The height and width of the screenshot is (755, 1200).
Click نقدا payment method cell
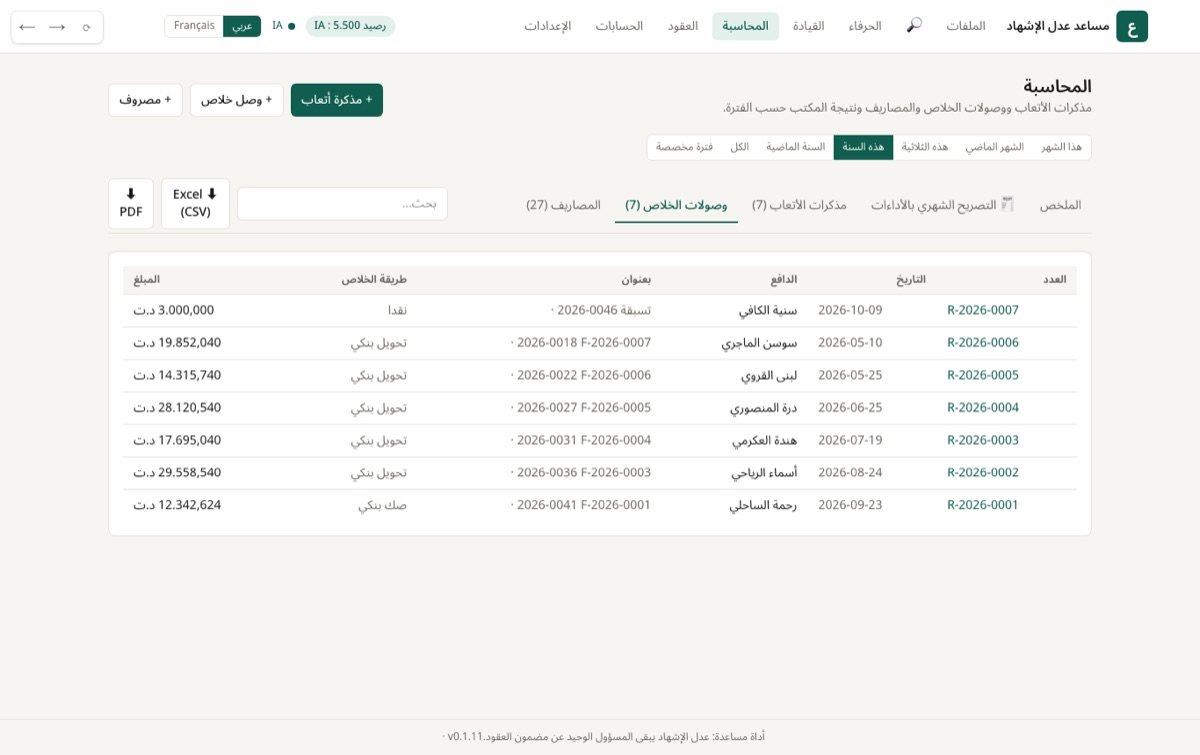[397, 310]
